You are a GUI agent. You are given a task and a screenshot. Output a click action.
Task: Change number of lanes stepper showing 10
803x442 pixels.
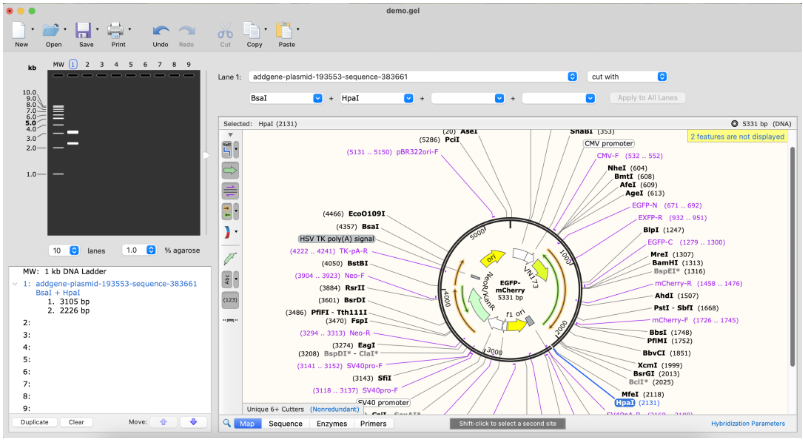pyautogui.click(x=74, y=250)
